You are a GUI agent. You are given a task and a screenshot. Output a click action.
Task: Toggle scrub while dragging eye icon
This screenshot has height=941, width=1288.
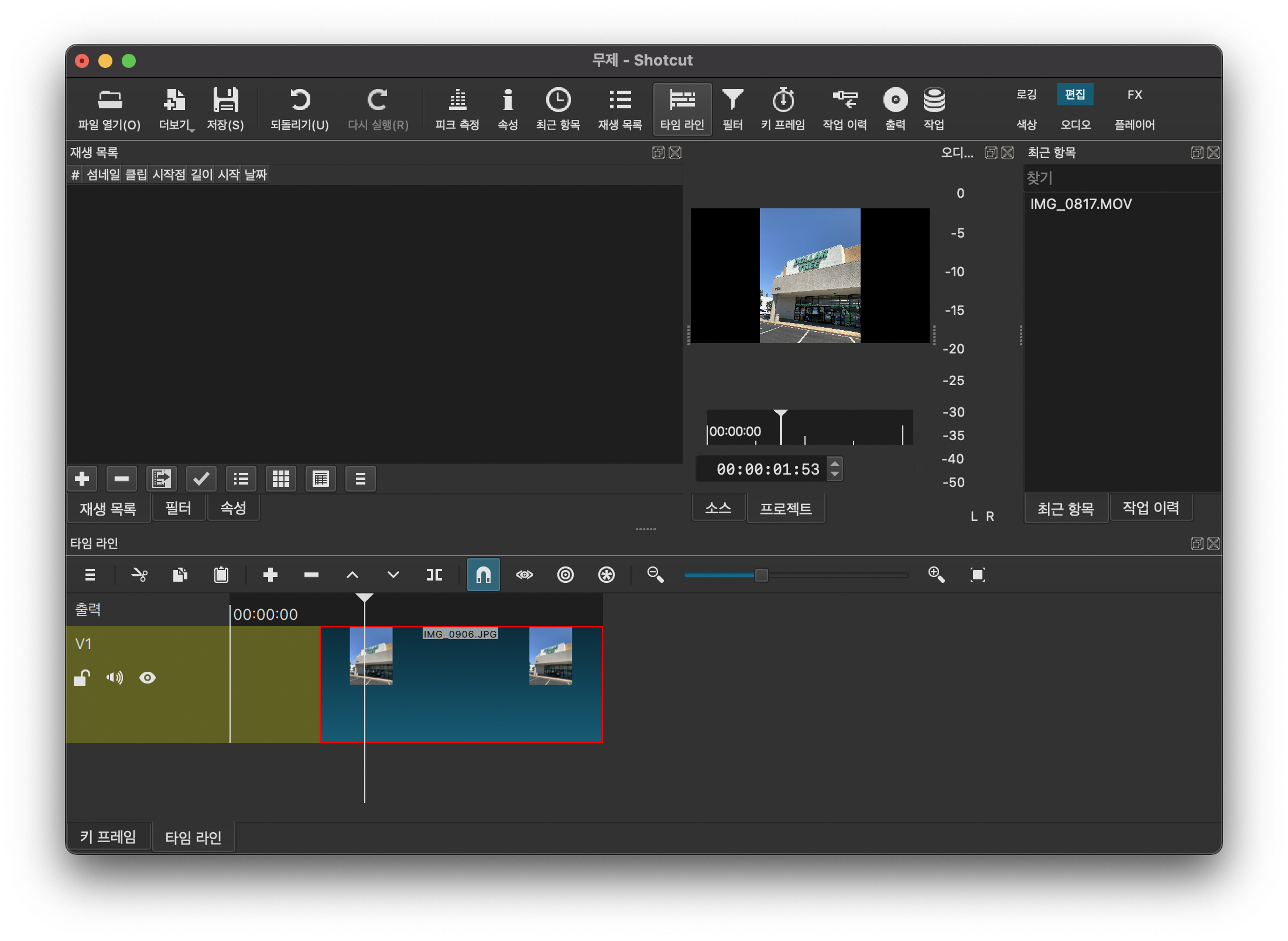[525, 575]
